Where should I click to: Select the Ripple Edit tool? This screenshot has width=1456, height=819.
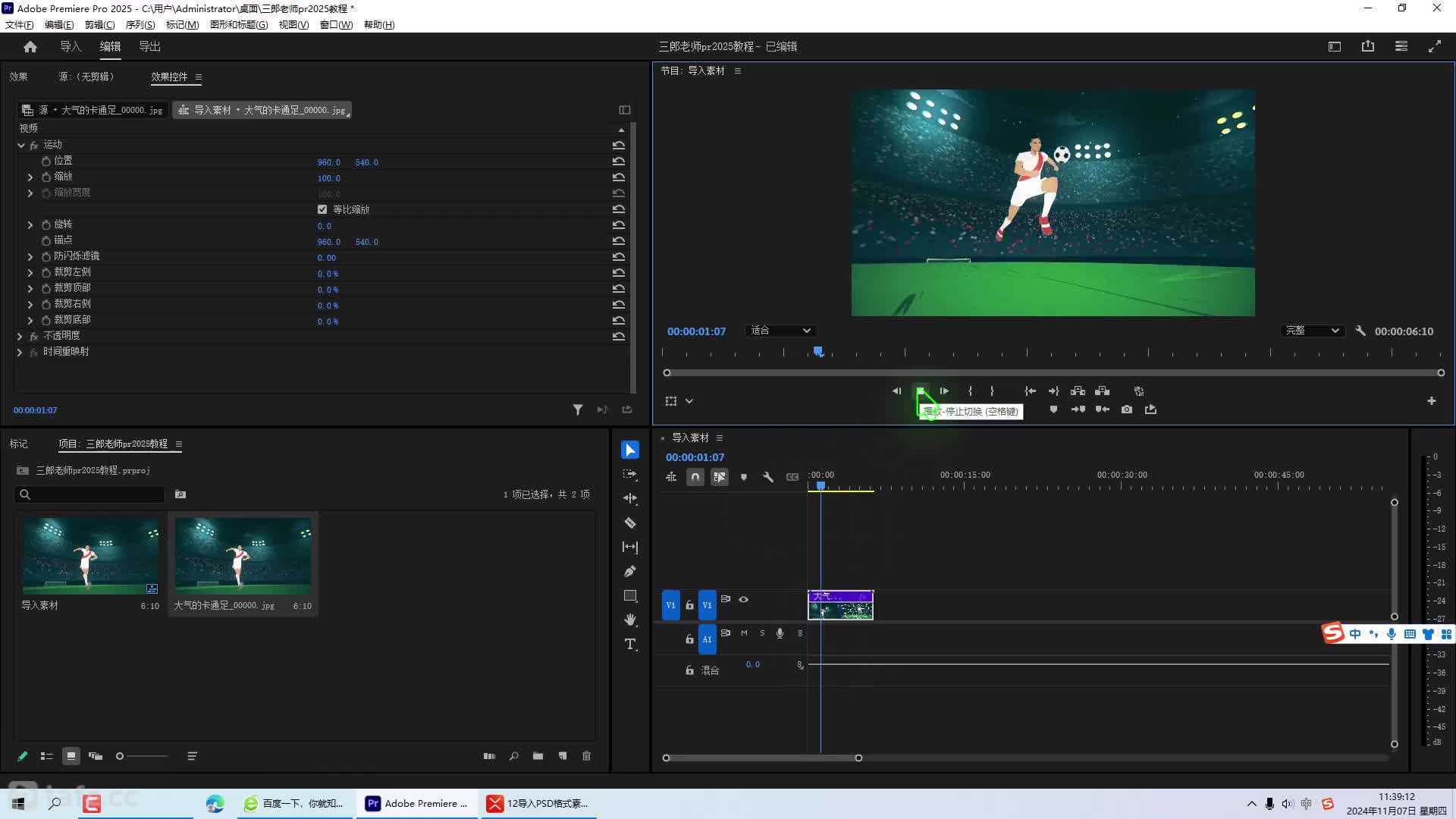click(x=629, y=498)
